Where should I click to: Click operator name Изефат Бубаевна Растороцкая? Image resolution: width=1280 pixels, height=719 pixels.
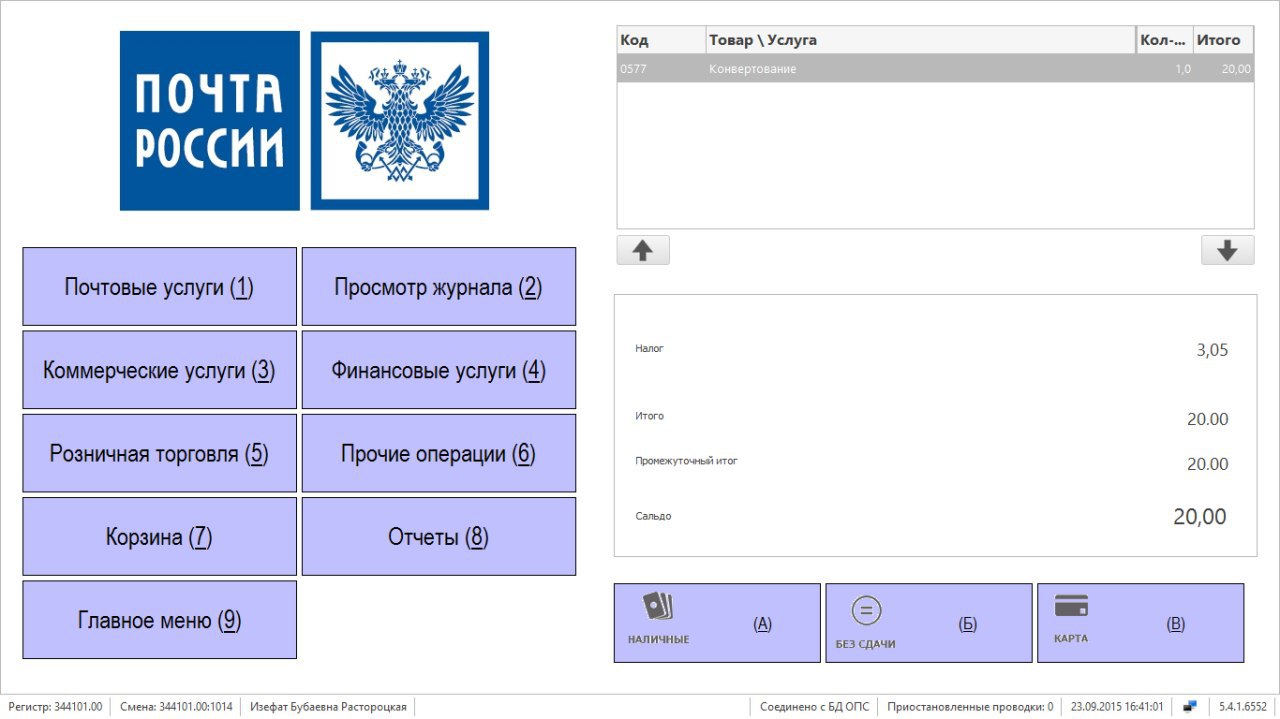click(328, 707)
